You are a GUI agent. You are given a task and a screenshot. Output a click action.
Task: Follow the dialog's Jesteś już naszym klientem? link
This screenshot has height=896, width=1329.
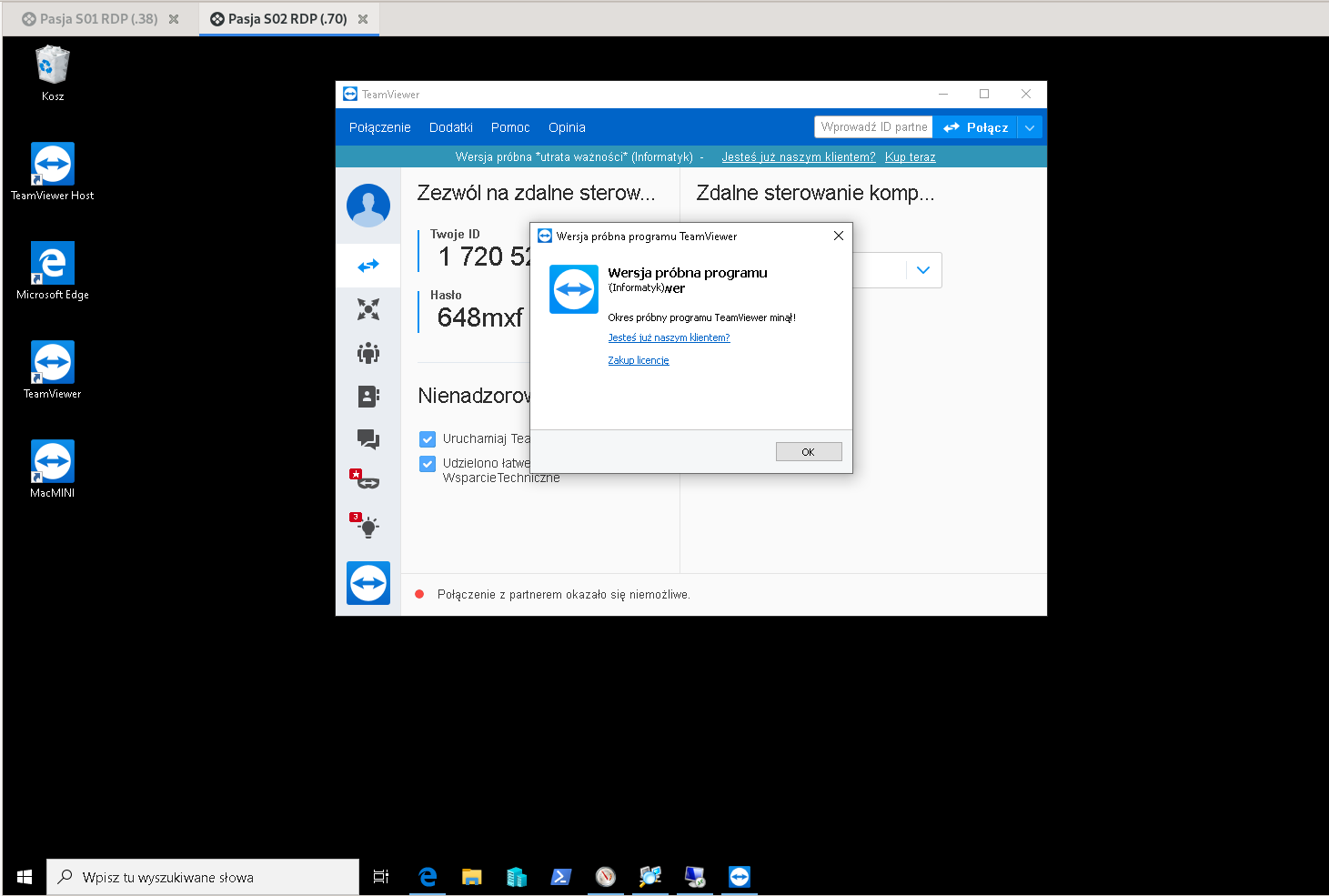pyautogui.click(x=669, y=337)
